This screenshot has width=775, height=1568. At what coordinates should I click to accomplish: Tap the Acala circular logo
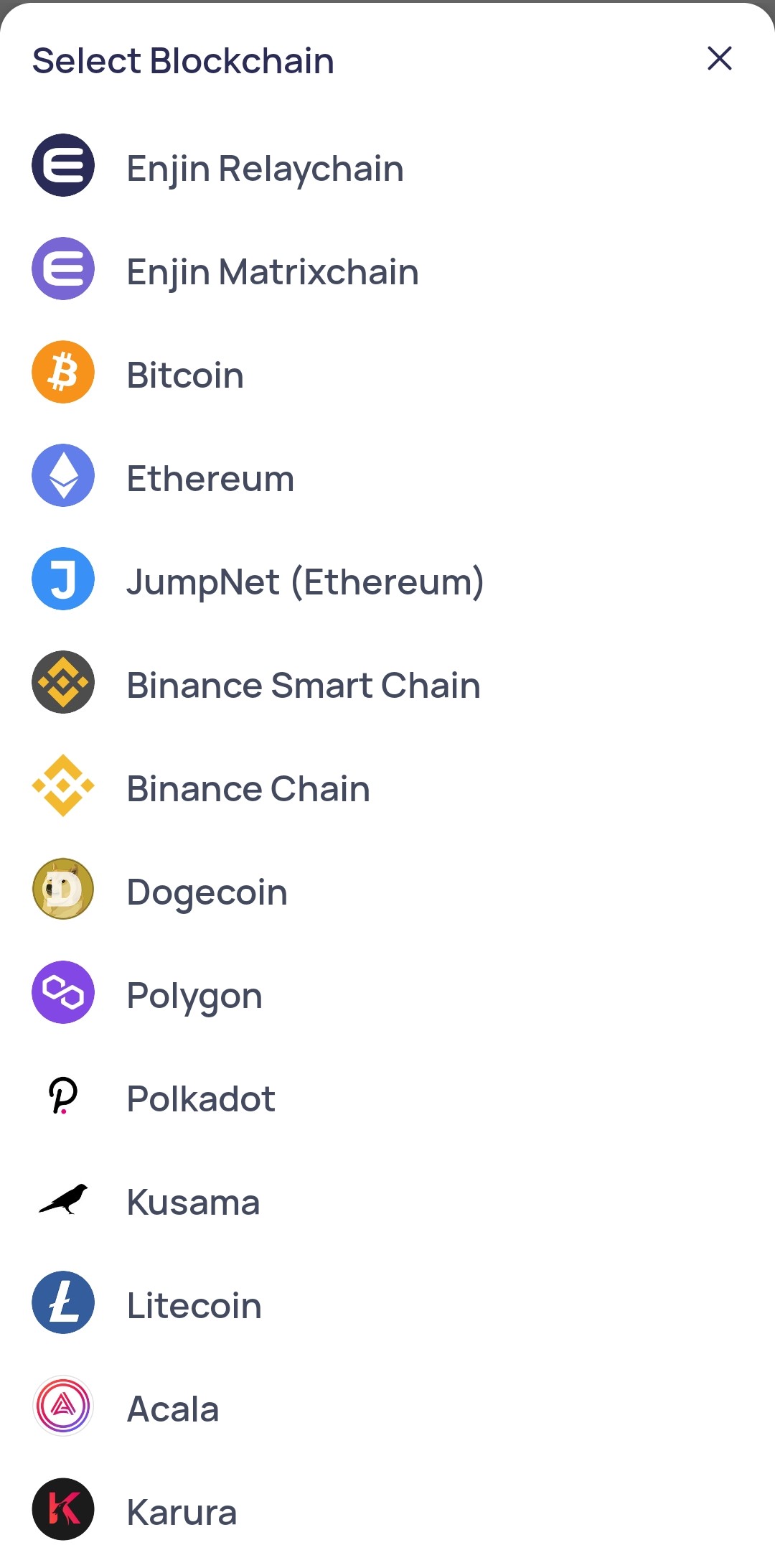[x=63, y=1406]
